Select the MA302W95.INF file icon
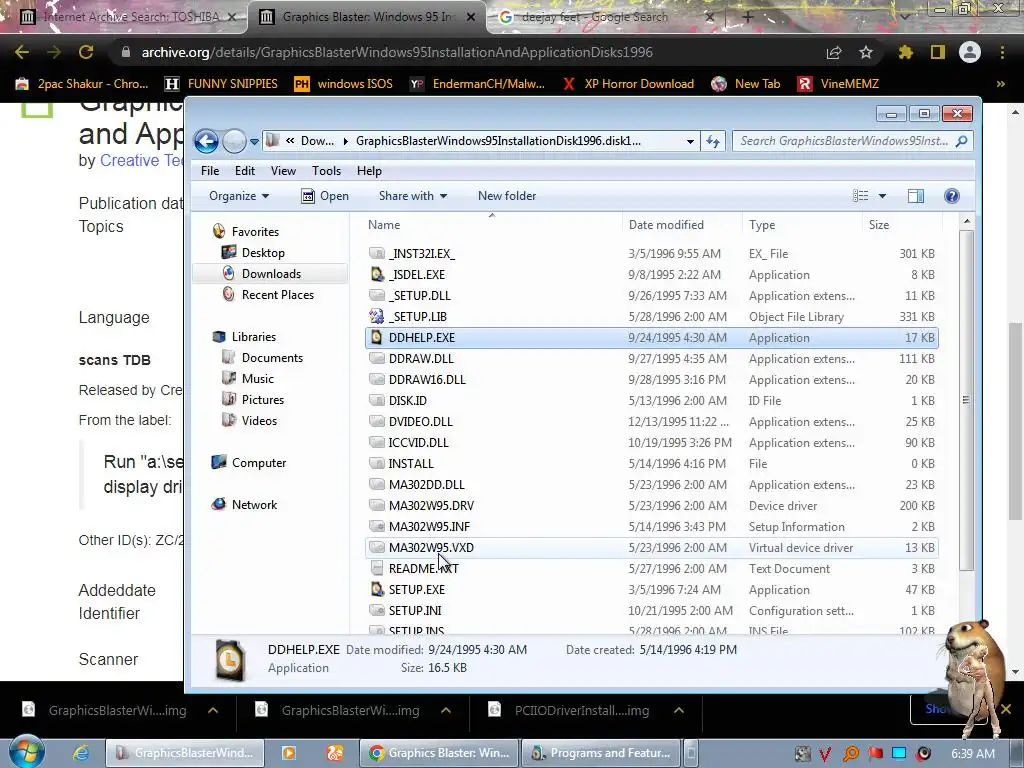1024x768 pixels. (377, 526)
